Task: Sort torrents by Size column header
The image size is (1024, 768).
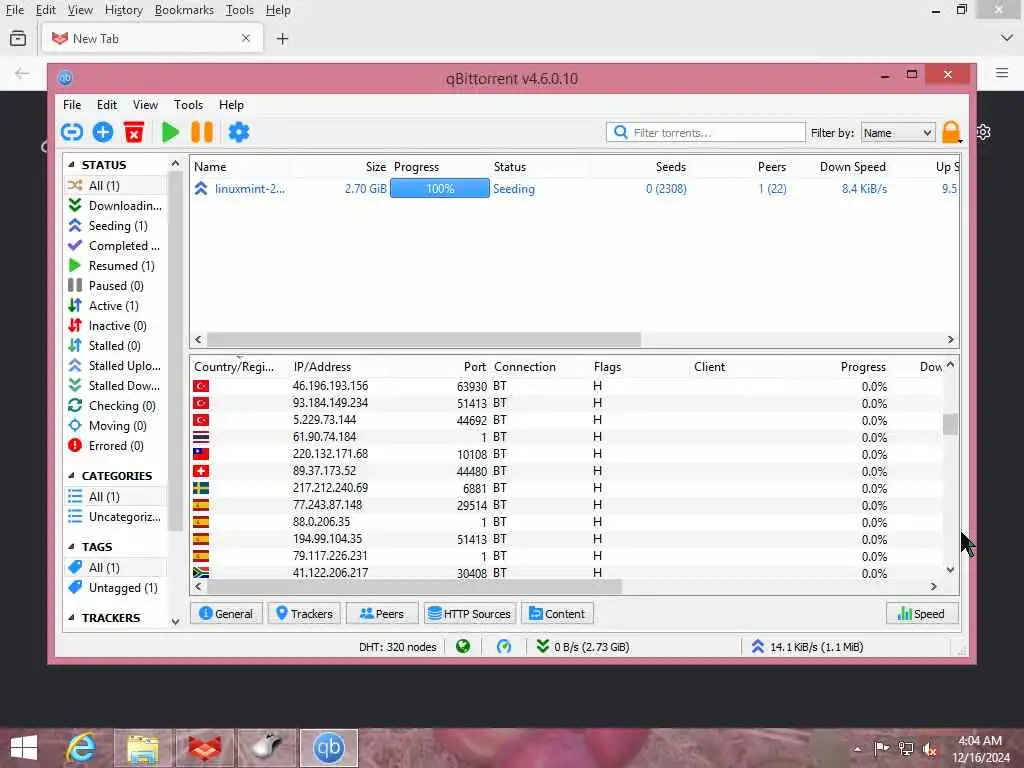Action: coord(376,167)
